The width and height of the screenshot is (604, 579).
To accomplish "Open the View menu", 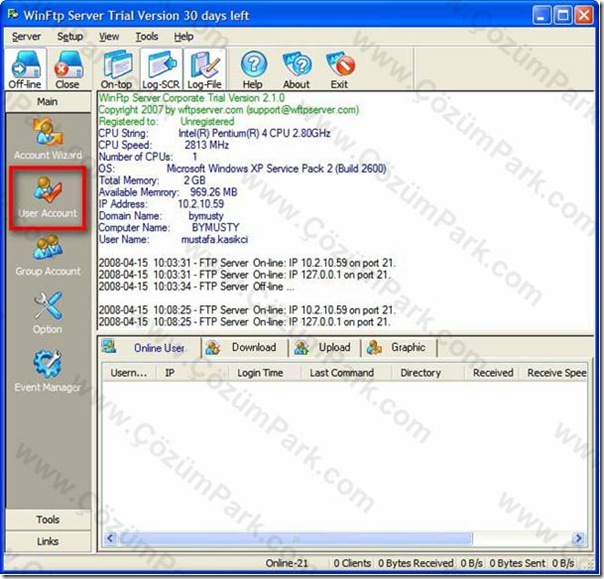I will [x=109, y=37].
